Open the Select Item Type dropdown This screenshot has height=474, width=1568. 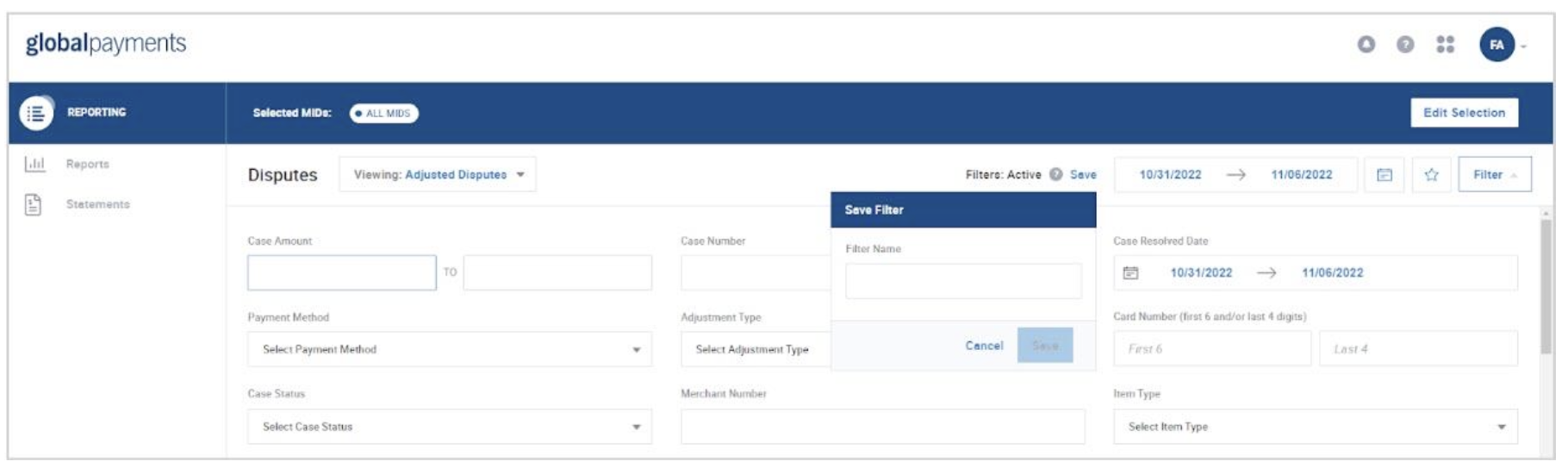(x=1314, y=427)
